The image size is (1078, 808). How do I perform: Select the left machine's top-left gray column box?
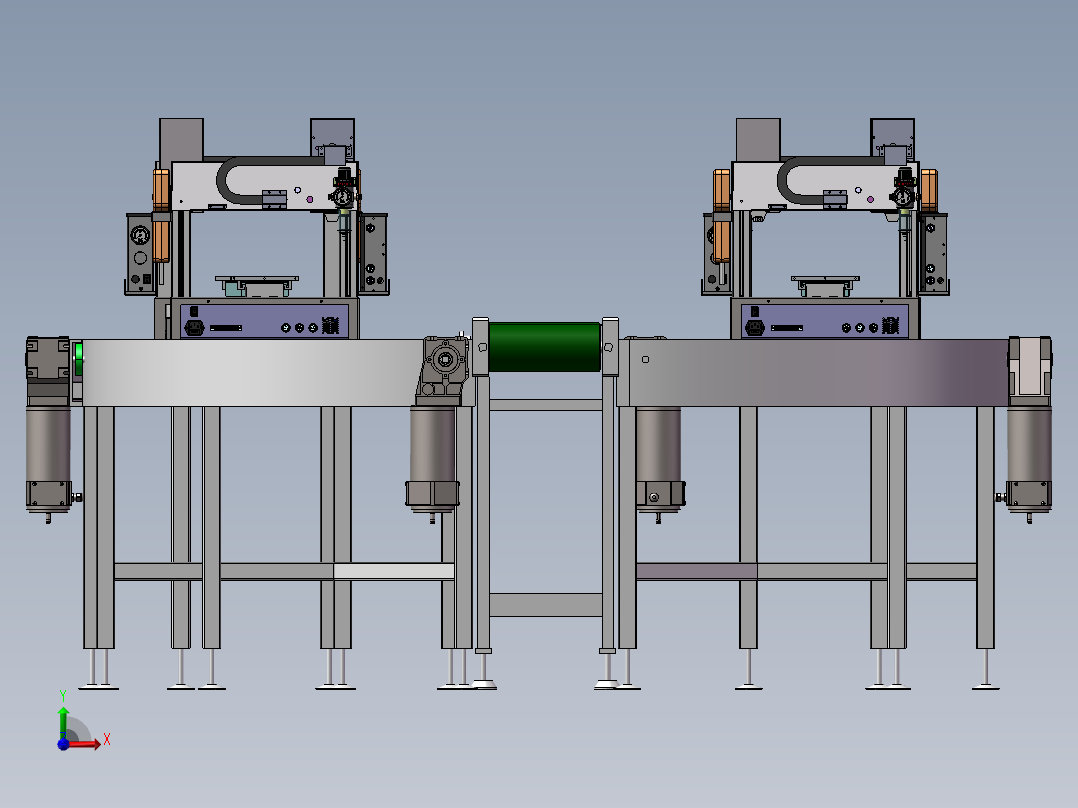pyautogui.click(x=182, y=140)
